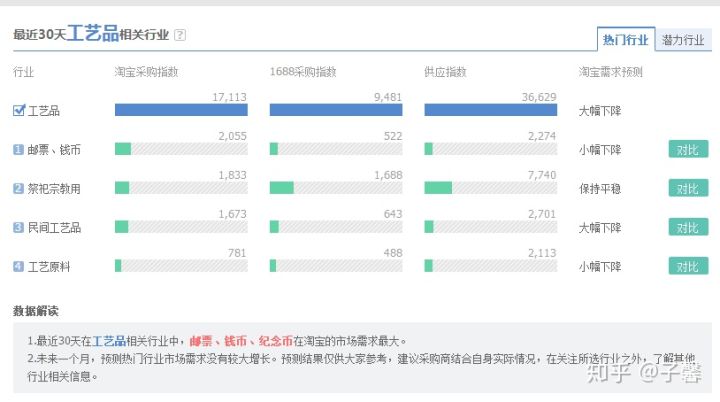Click 对比 button for 祭祀宗教用 row
Viewport: 720px width, 402px height.
tap(688, 188)
